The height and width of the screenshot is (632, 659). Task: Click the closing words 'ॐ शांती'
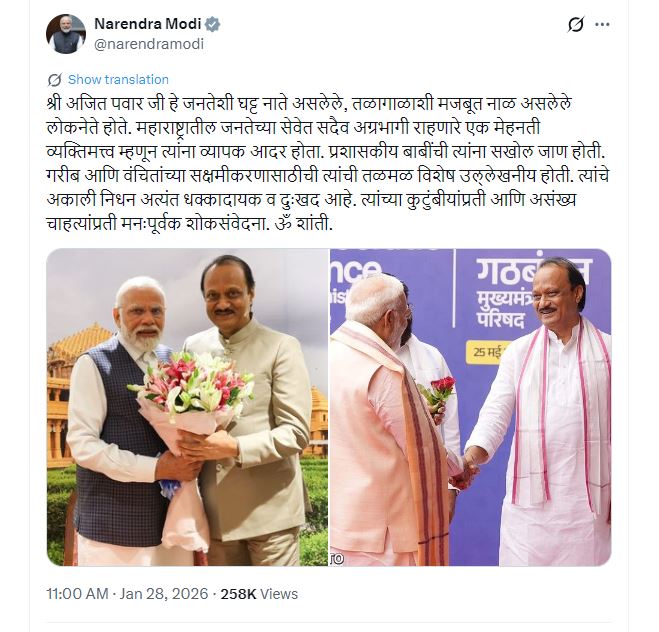click(303, 224)
